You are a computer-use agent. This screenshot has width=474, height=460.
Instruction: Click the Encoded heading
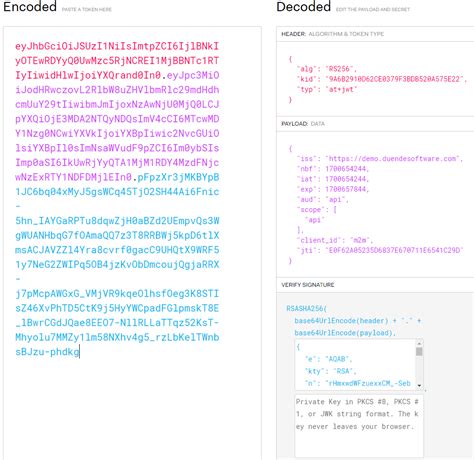point(30,7)
